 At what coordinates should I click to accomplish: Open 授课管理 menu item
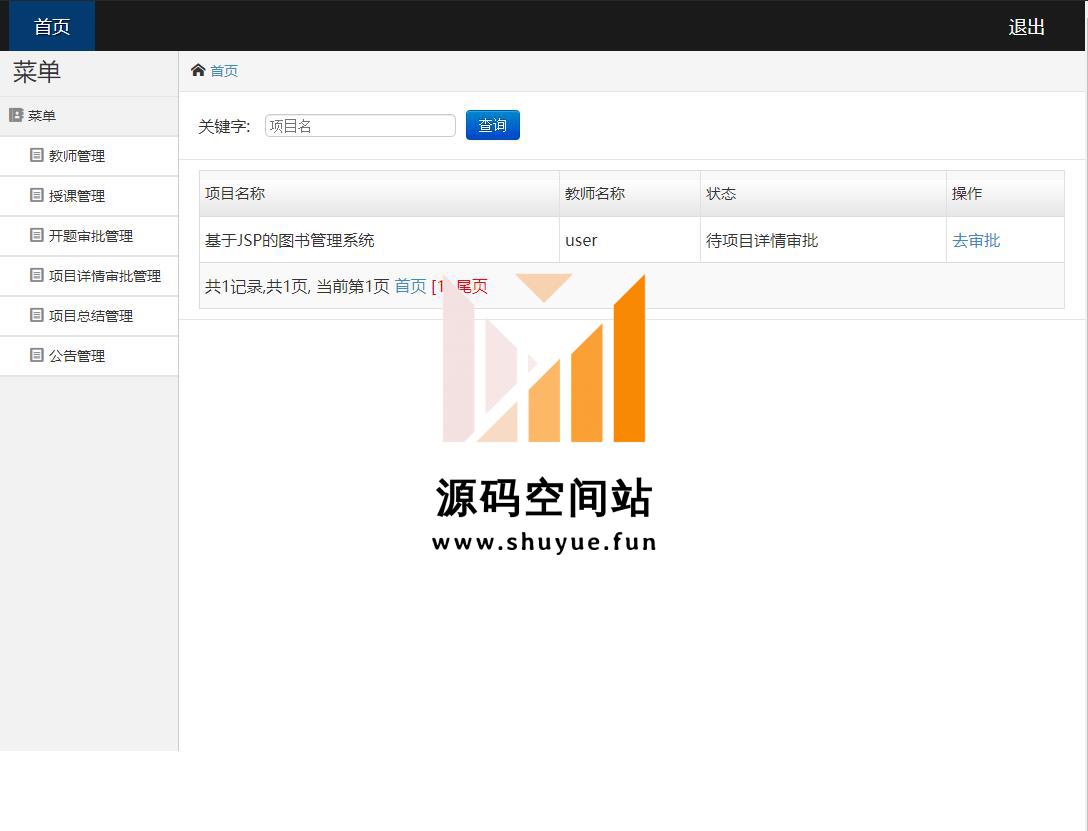[77, 196]
